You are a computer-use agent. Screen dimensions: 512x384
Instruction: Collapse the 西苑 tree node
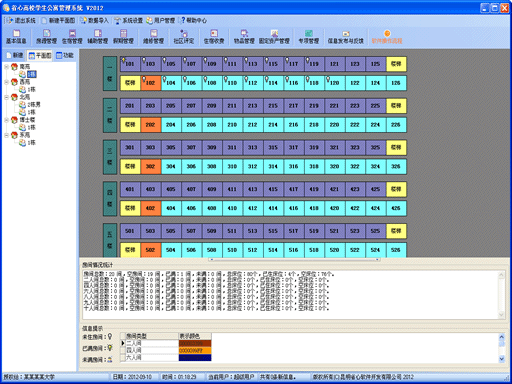click(6, 82)
